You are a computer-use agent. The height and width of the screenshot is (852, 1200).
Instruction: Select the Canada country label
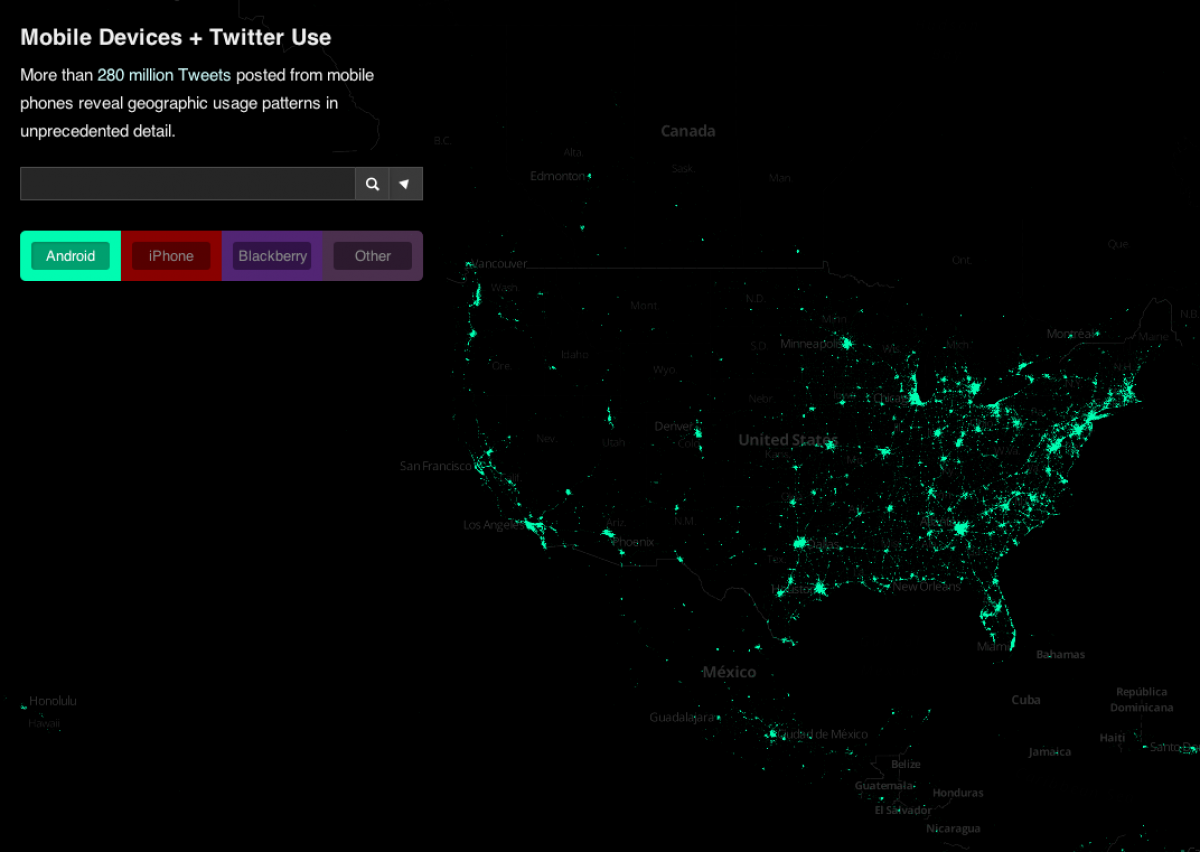688,131
